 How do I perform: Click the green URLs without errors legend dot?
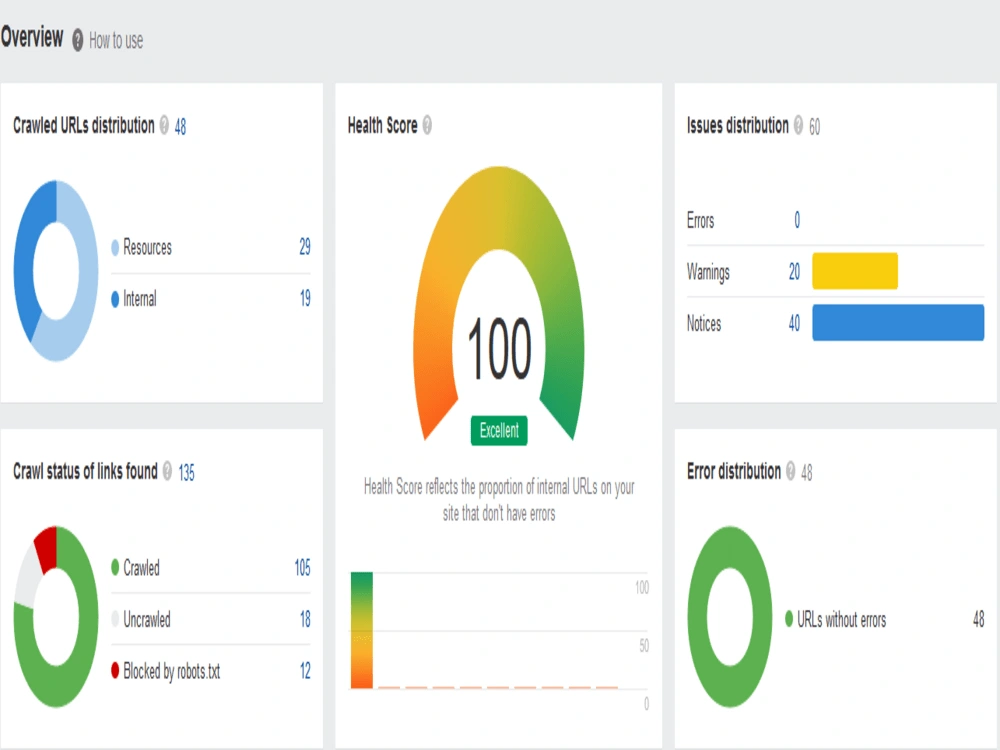[x=789, y=618]
